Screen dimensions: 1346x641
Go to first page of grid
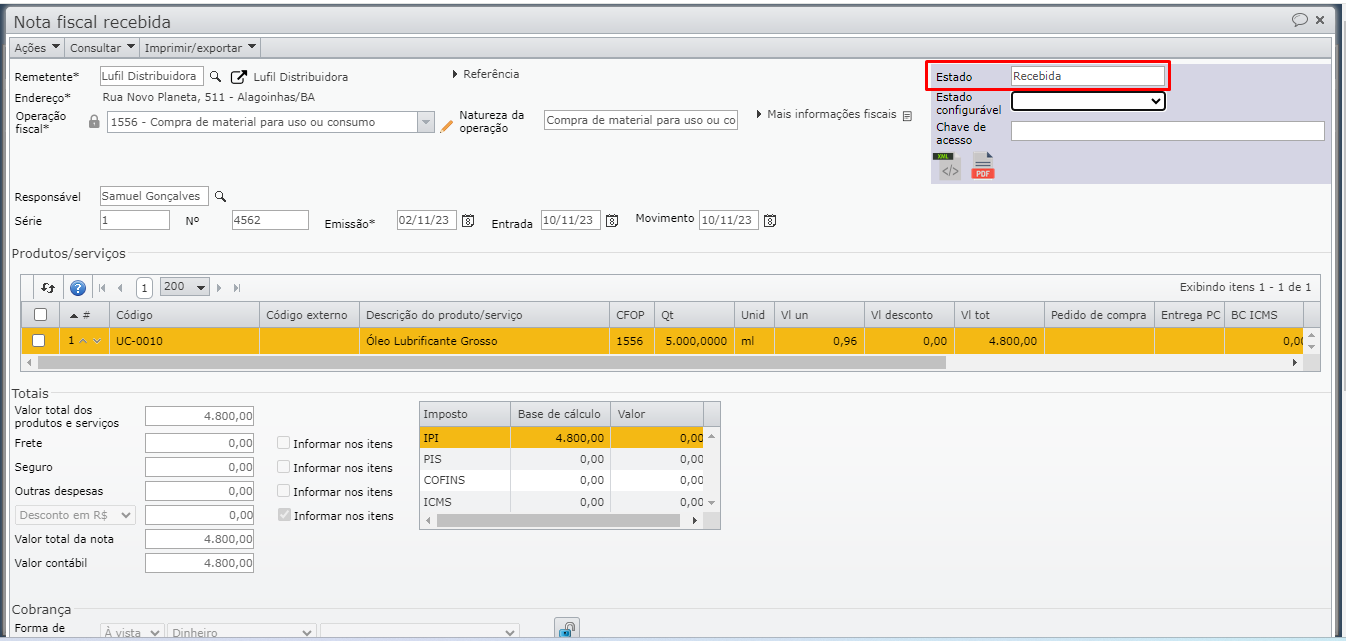point(102,288)
